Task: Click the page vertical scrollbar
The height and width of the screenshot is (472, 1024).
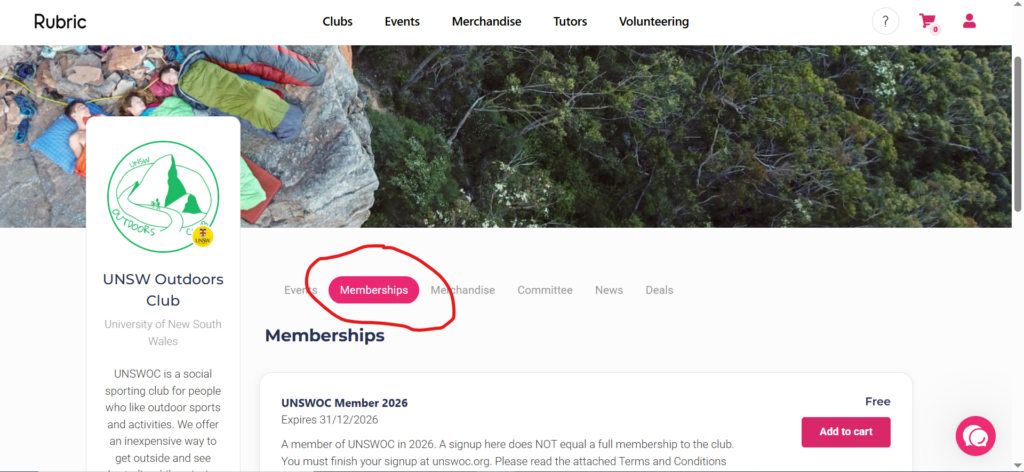Action: [1017, 134]
